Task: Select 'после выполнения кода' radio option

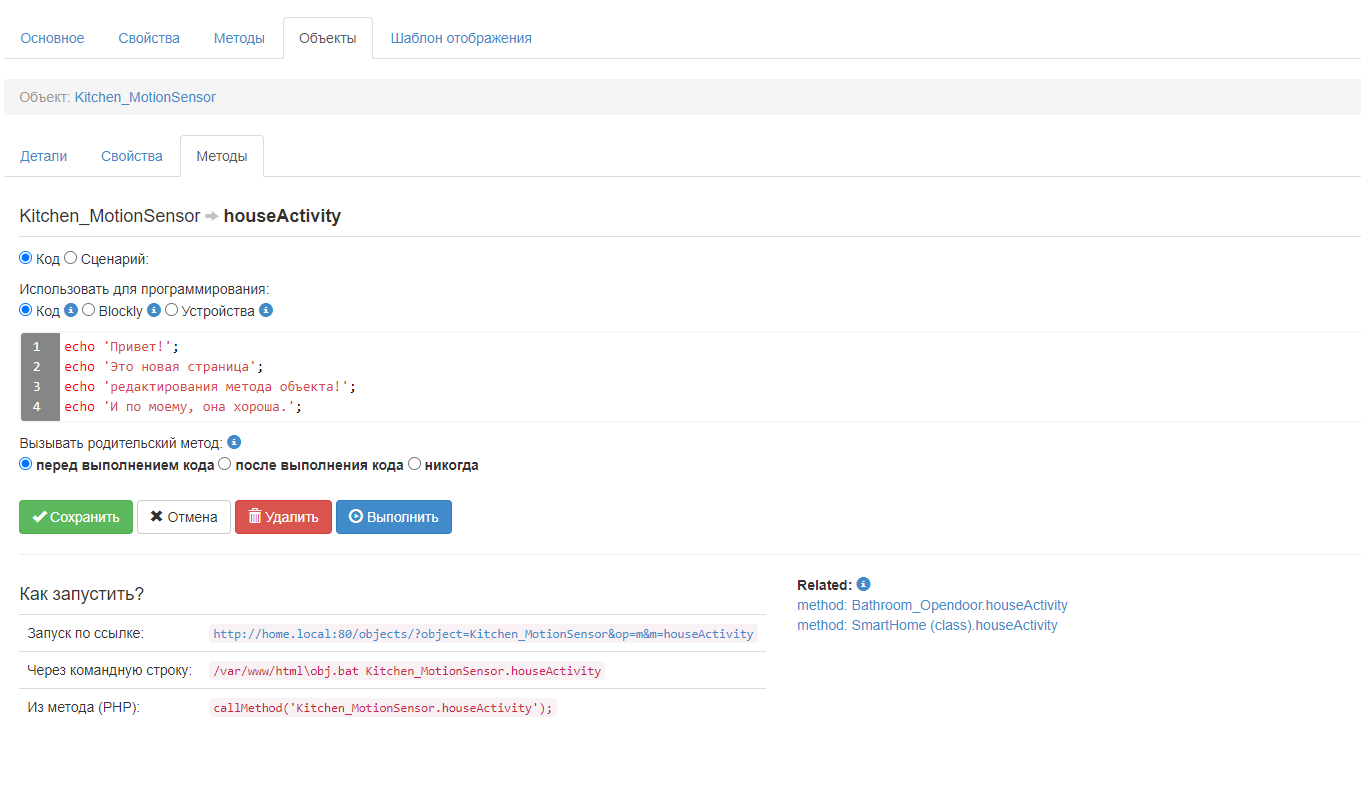Action: (x=225, y=464)
